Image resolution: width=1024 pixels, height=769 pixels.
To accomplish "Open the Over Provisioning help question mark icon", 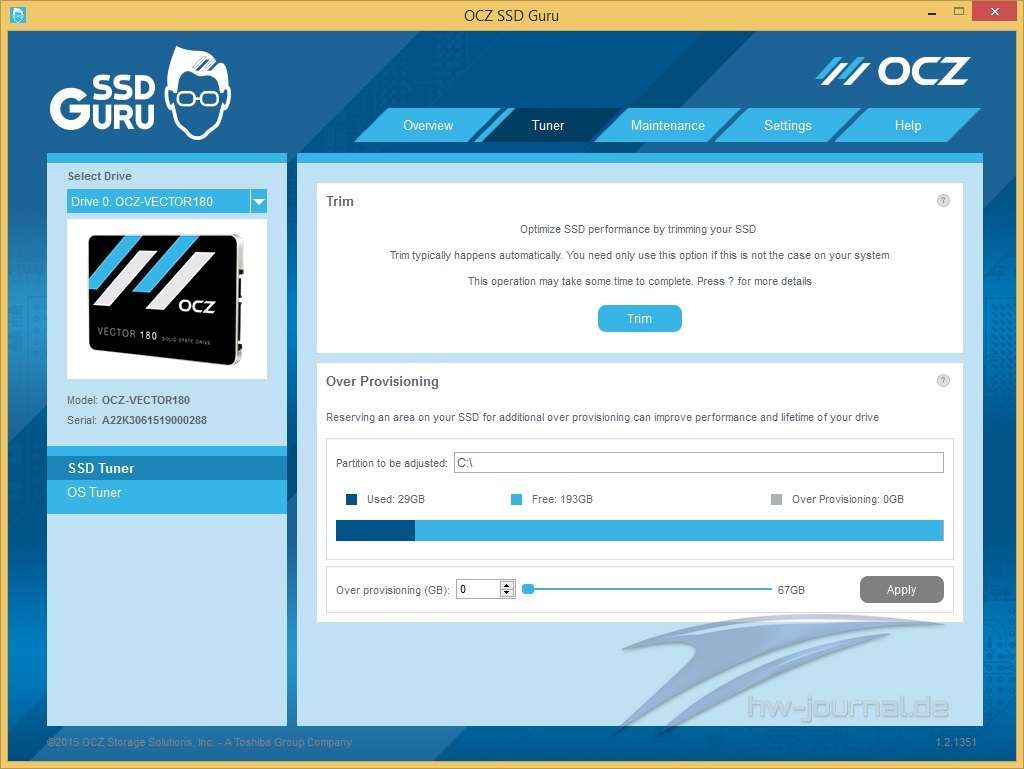I will point(943,381).
